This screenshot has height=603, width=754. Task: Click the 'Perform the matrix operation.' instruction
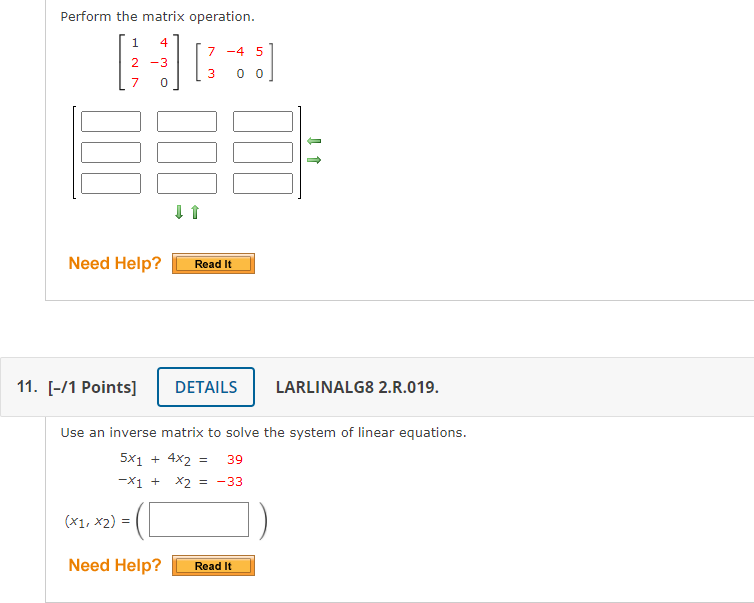click(x=158, y=17)
